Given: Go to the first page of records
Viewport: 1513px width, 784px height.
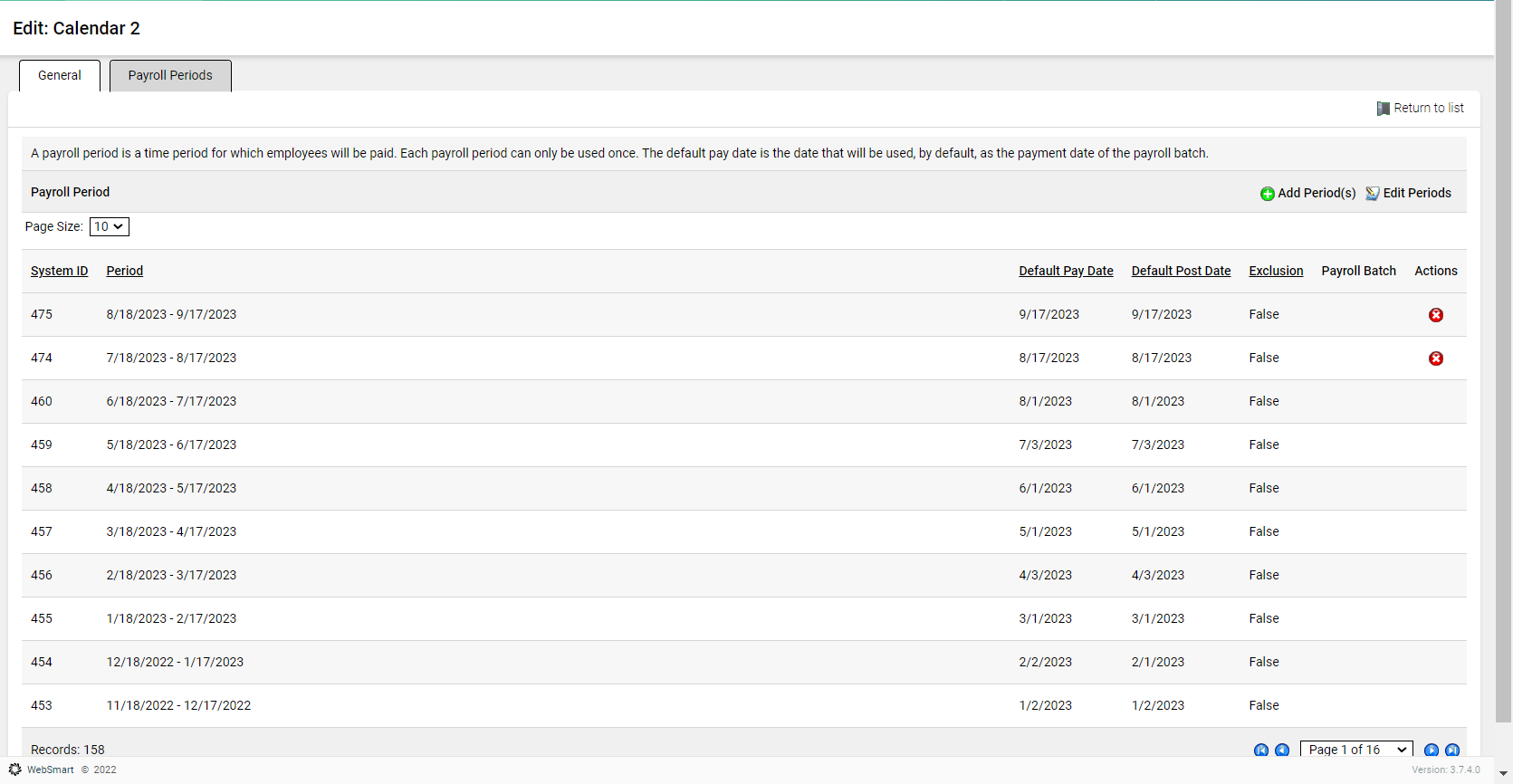Looking at the screenshot, I should coord(1260,750).
